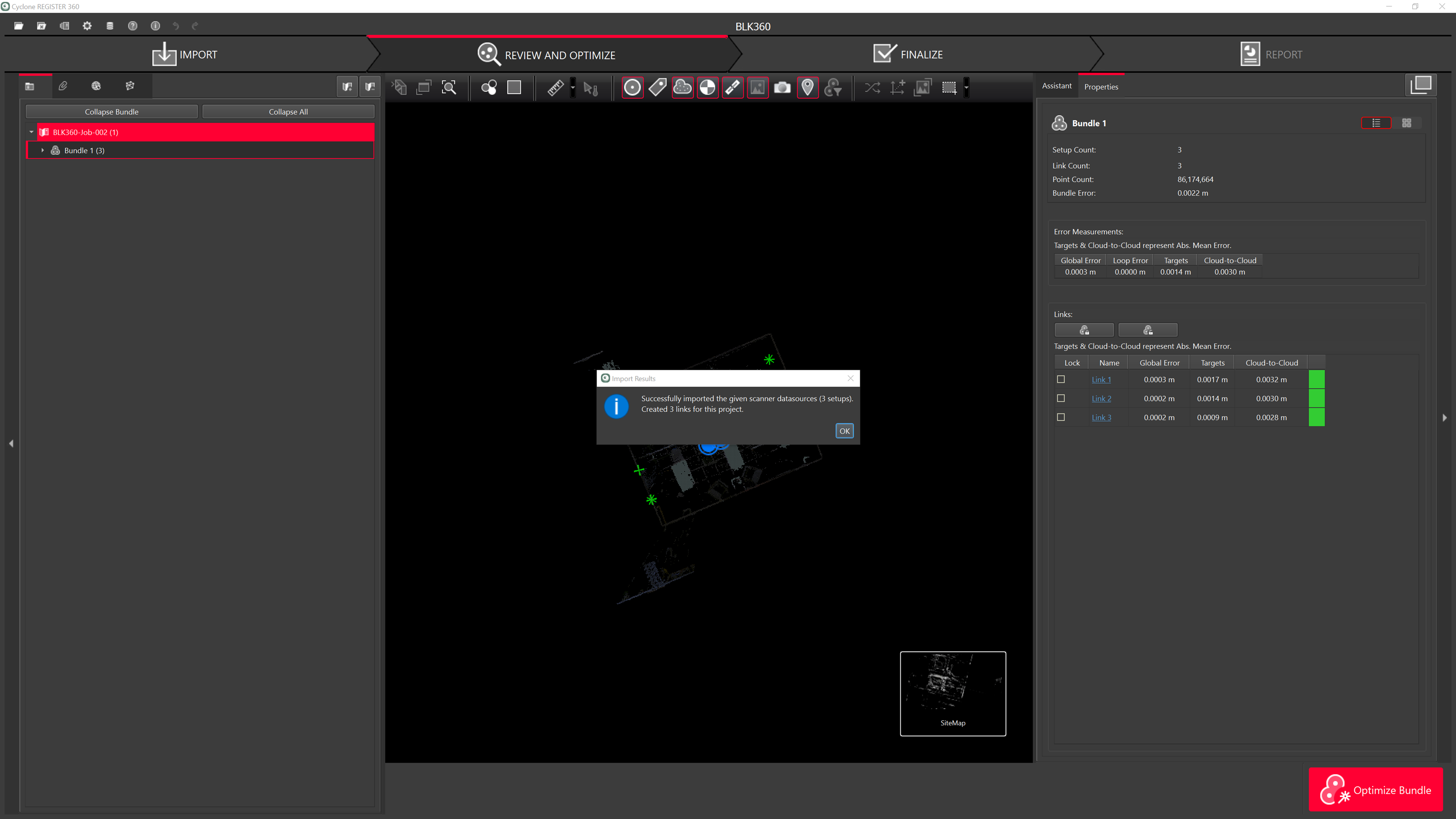Click green status swatch for Link 1
This screenshot has height=819, width=1456.
pyautogui.click(x=1316, y=379)
